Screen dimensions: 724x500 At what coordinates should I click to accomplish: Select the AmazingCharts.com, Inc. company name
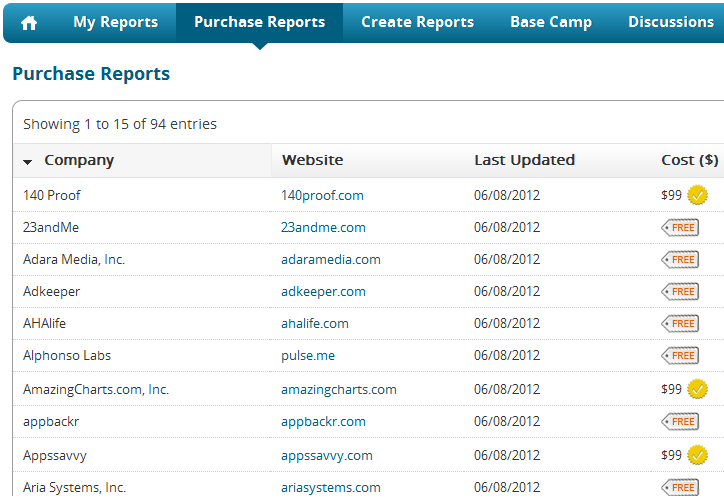(x=96, y=389)
